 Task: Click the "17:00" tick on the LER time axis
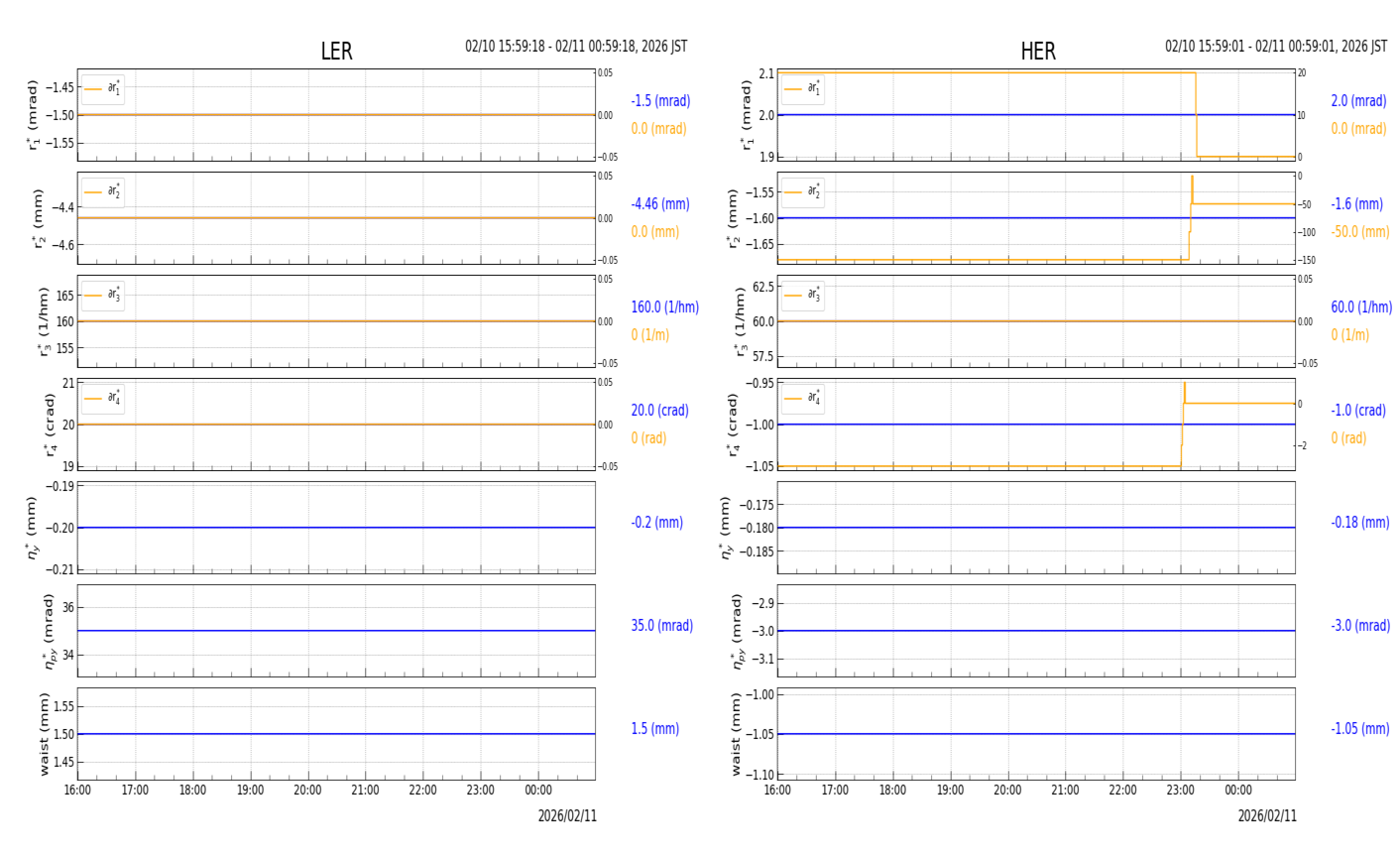coord(135,791)
